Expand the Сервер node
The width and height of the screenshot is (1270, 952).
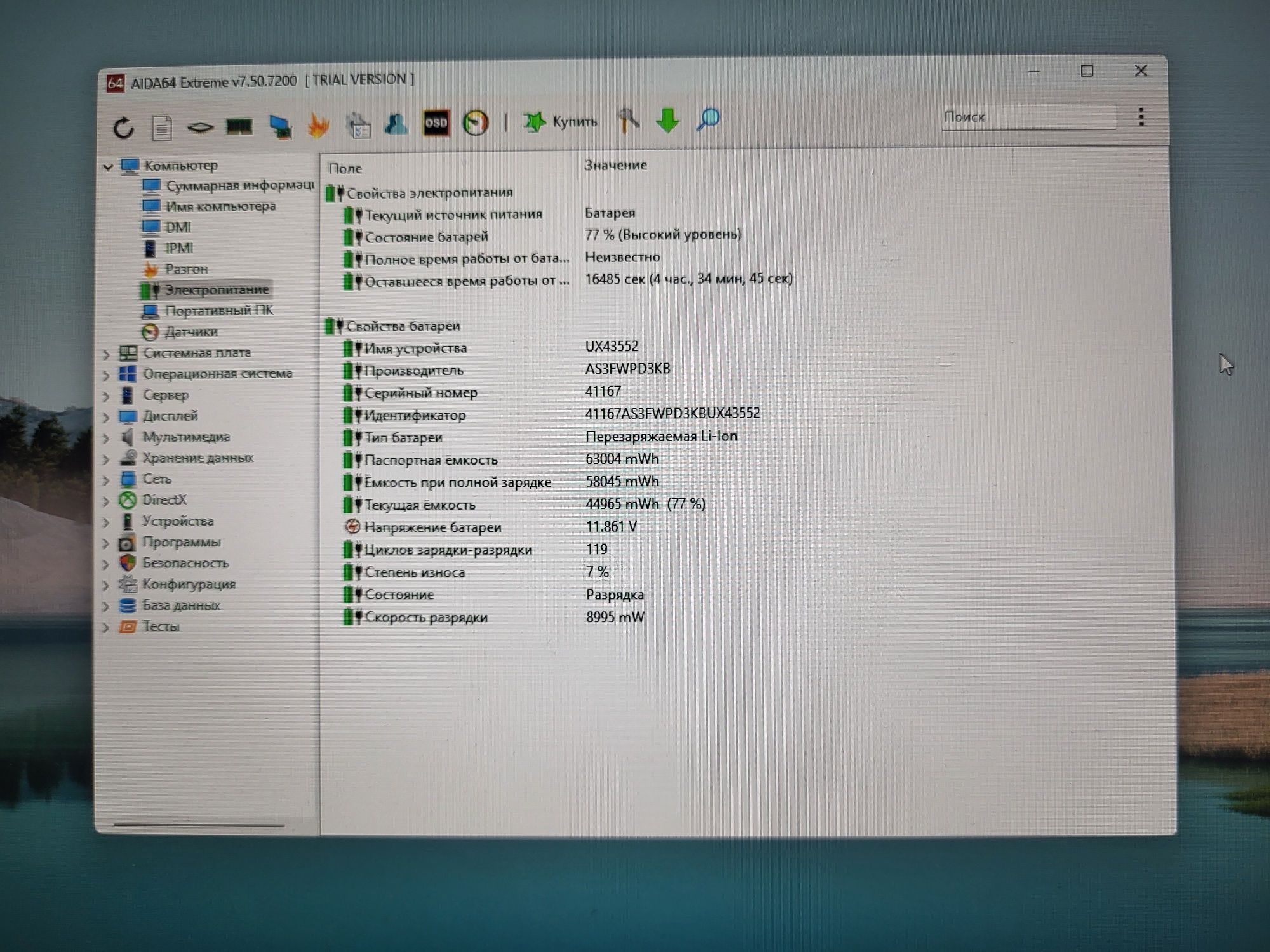106,396
